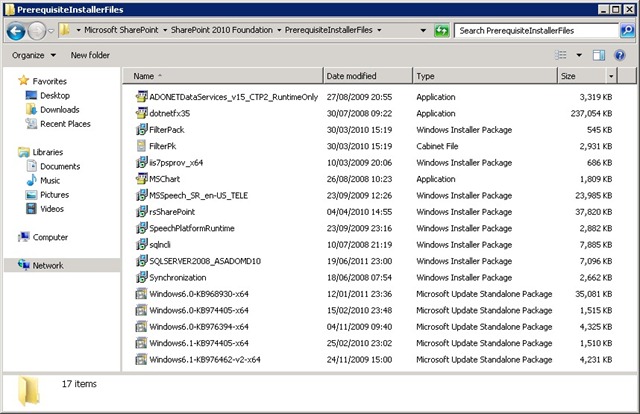Sort files by Date modified column
640x414 pixels.
pos(352,76)
